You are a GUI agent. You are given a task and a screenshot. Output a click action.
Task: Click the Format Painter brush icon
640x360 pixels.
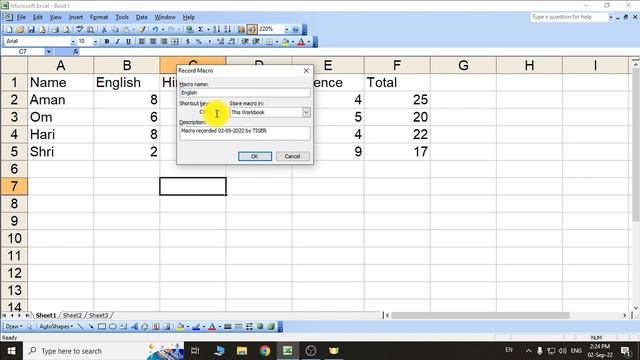click(x=142, y=29)
